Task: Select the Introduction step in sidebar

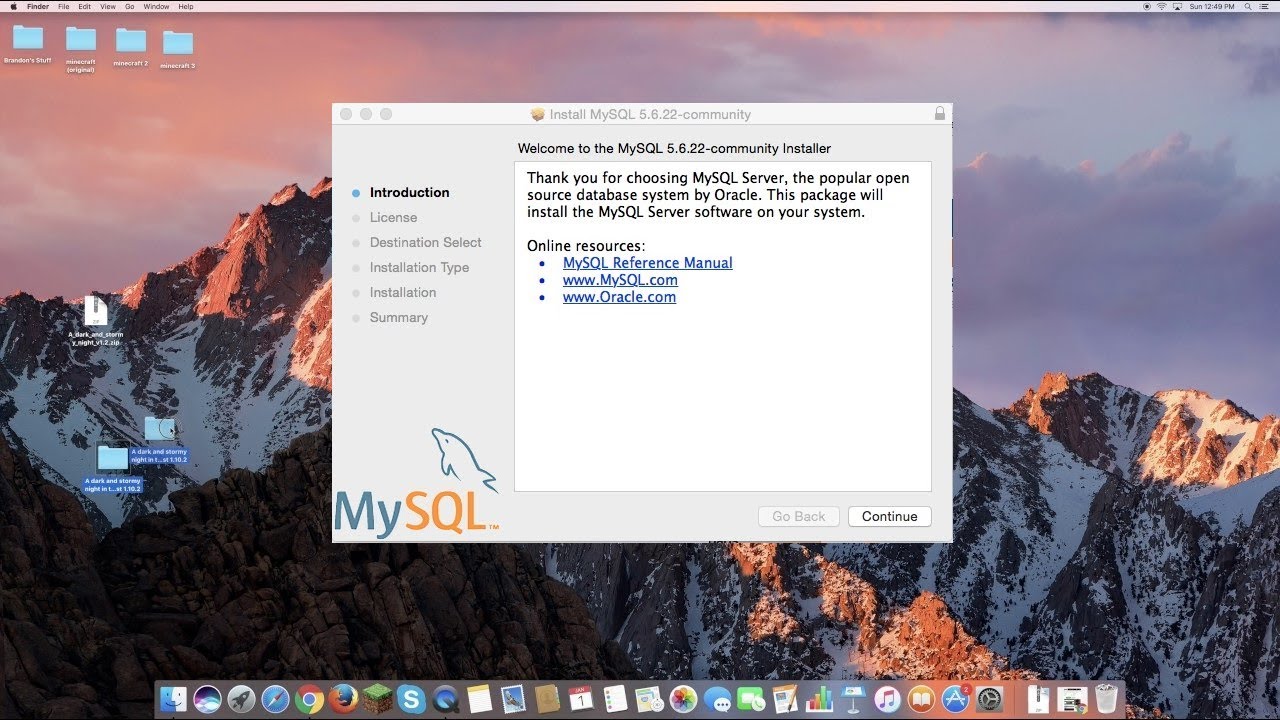Action: (x=409, y=192)
